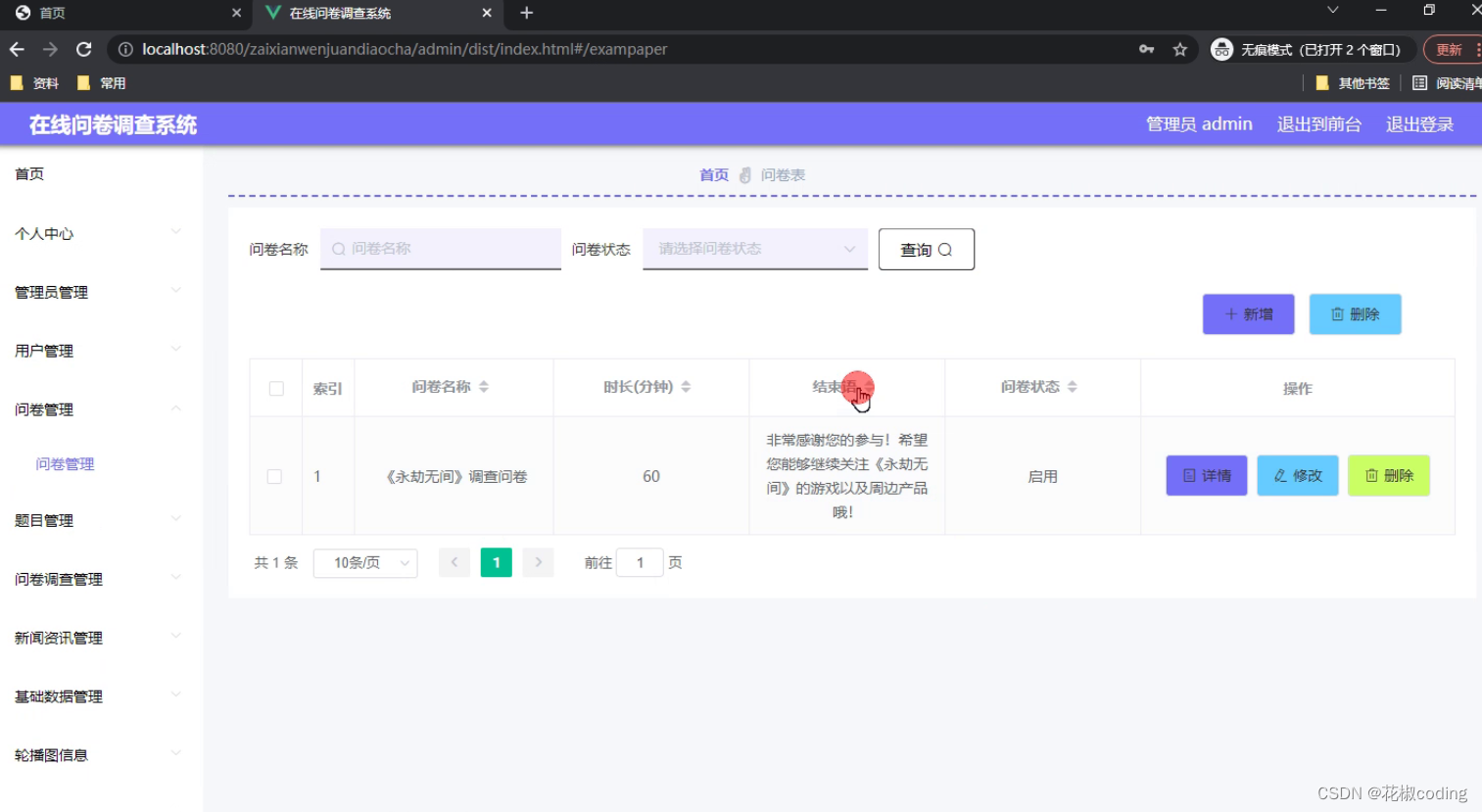Click the 退出登录 link
This screenshot has height=812, width=1482.
(x=1419, y=124)
